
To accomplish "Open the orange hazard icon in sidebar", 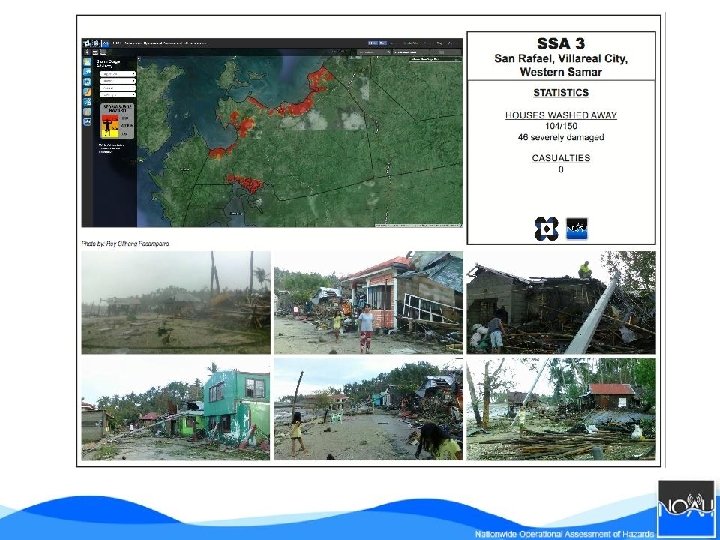I will (x=87, y=92).
